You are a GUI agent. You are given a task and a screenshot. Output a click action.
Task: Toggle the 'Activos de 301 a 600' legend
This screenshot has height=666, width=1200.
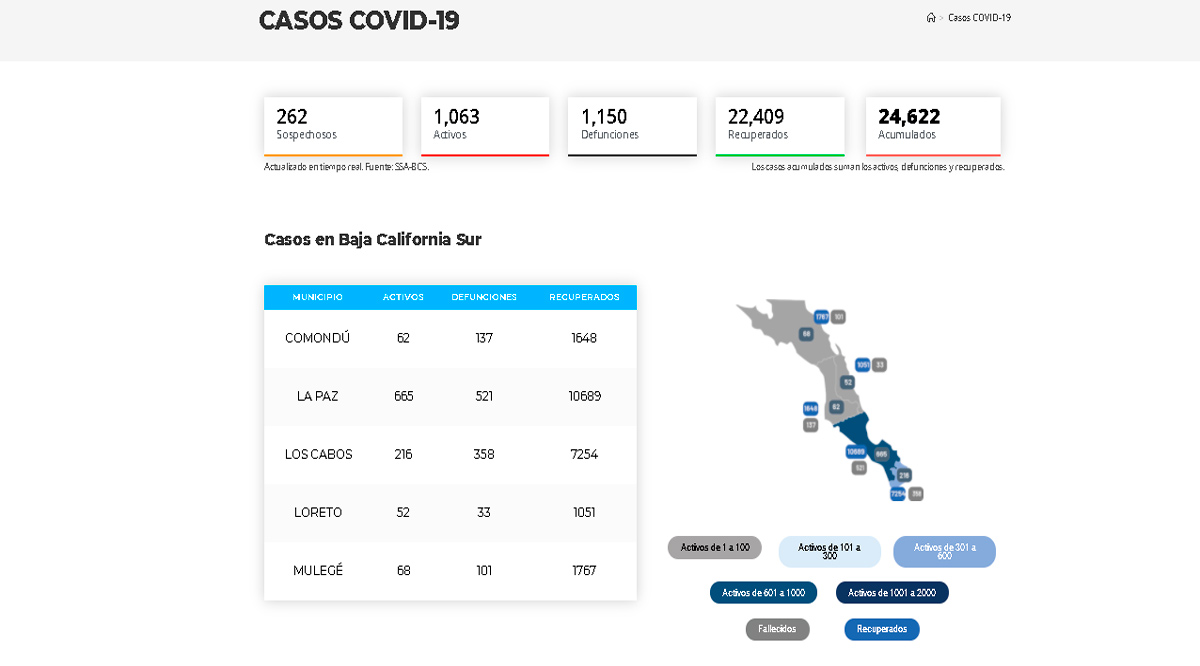pos(944,551)
